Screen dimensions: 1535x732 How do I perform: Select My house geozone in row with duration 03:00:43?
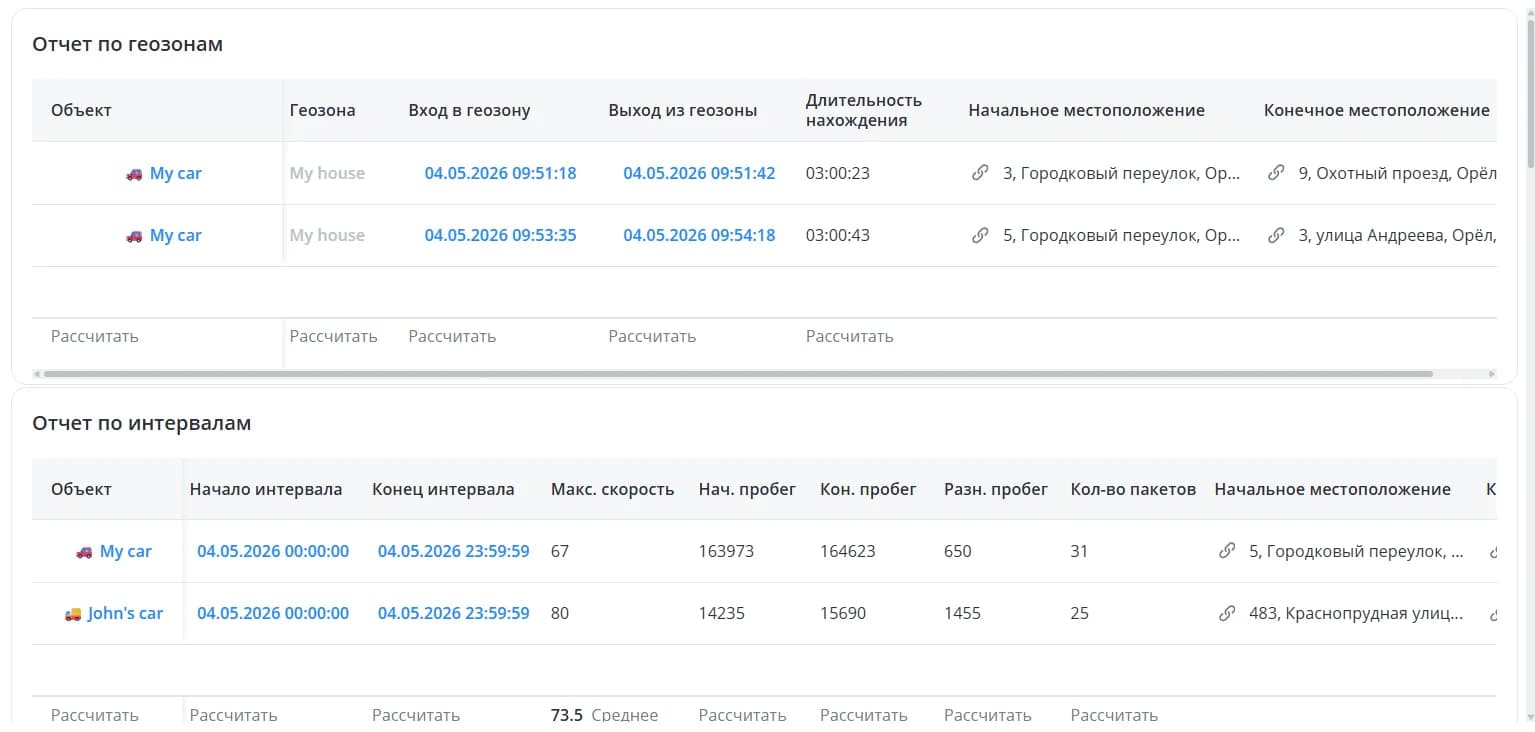pos(327,235)
